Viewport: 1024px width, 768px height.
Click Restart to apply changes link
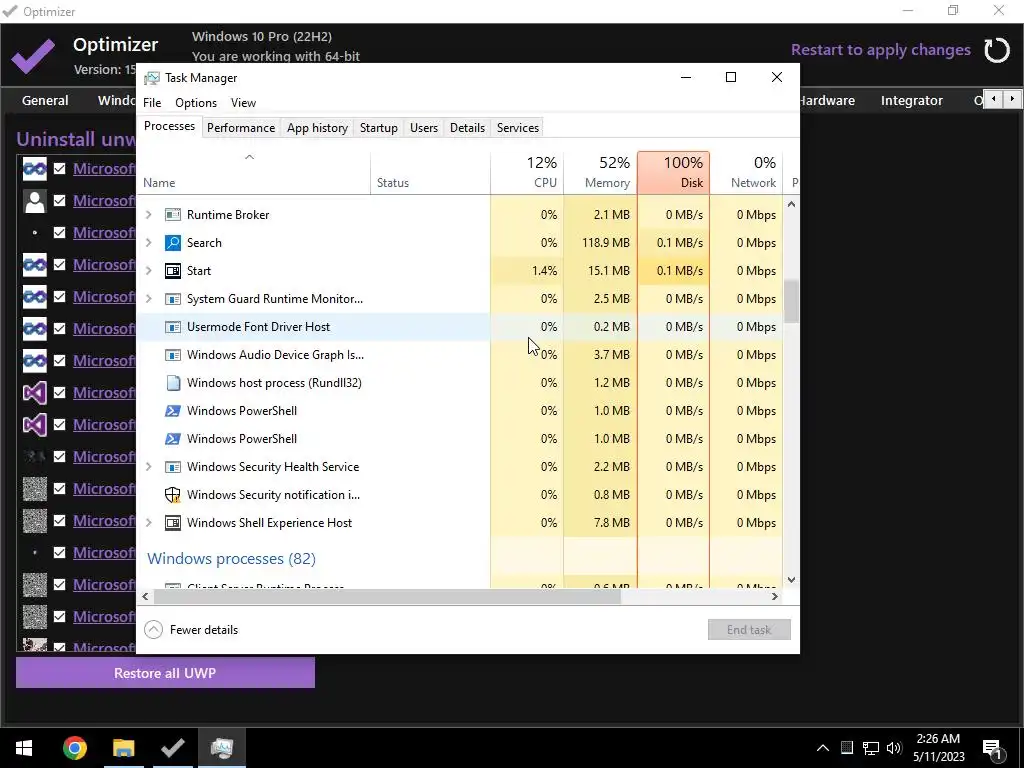880,50
